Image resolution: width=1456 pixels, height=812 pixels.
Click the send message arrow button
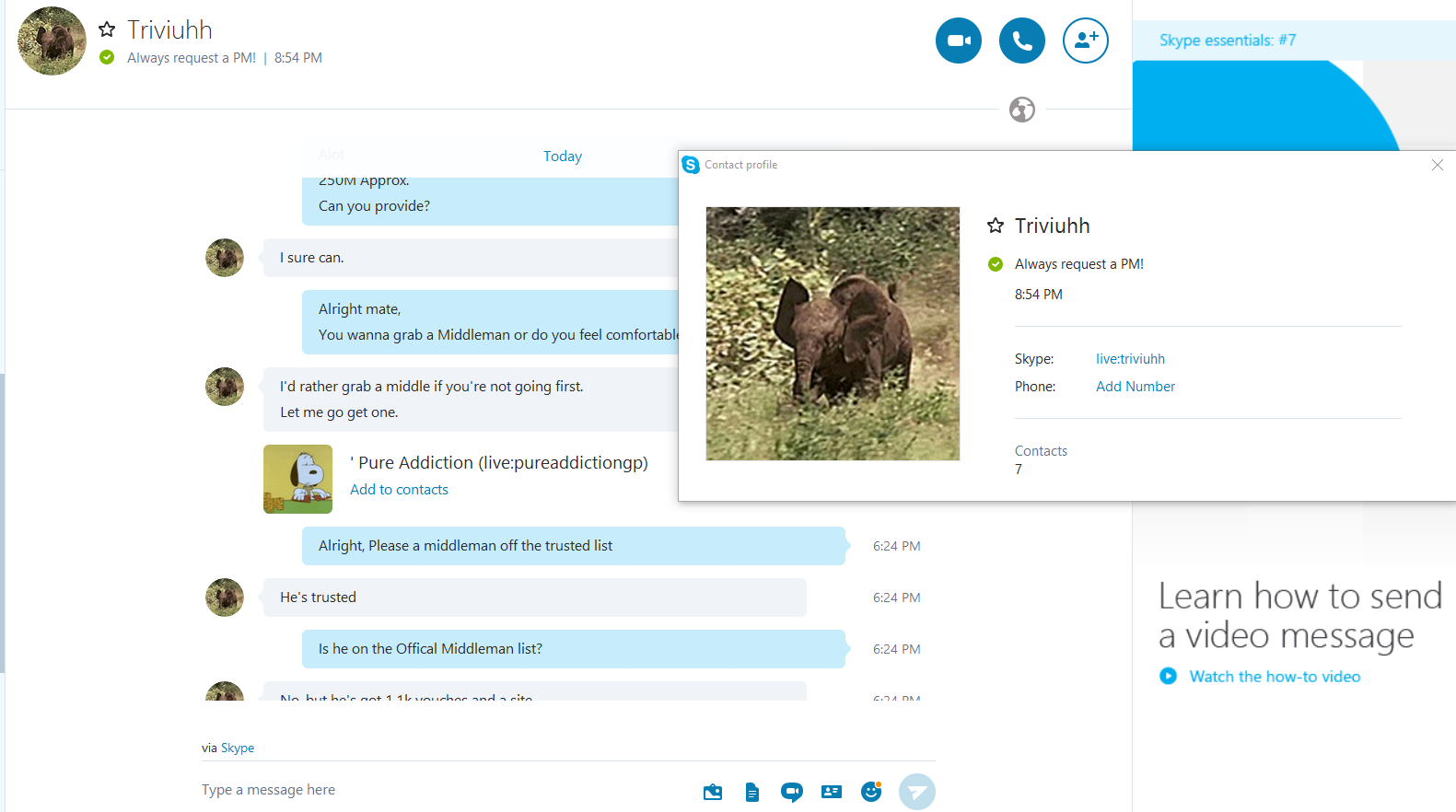(917, 792)
